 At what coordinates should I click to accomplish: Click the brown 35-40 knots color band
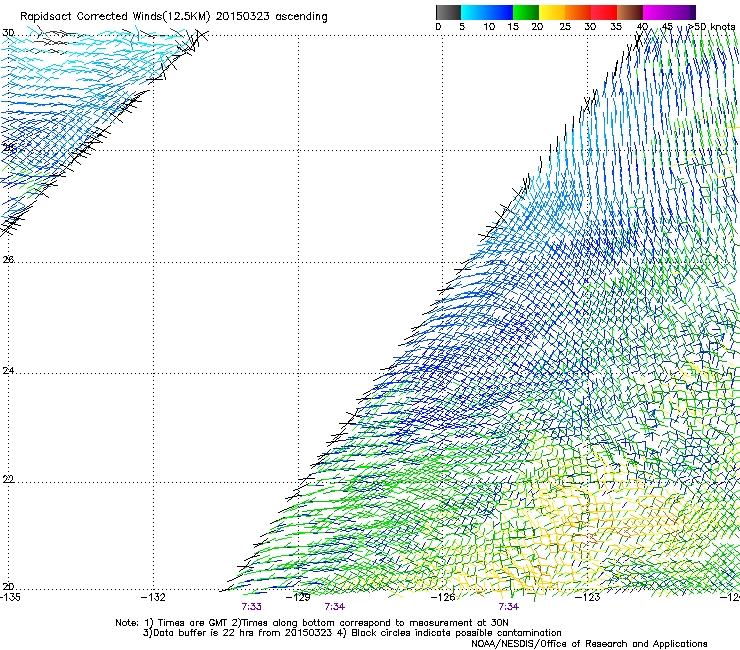[630, 12]
